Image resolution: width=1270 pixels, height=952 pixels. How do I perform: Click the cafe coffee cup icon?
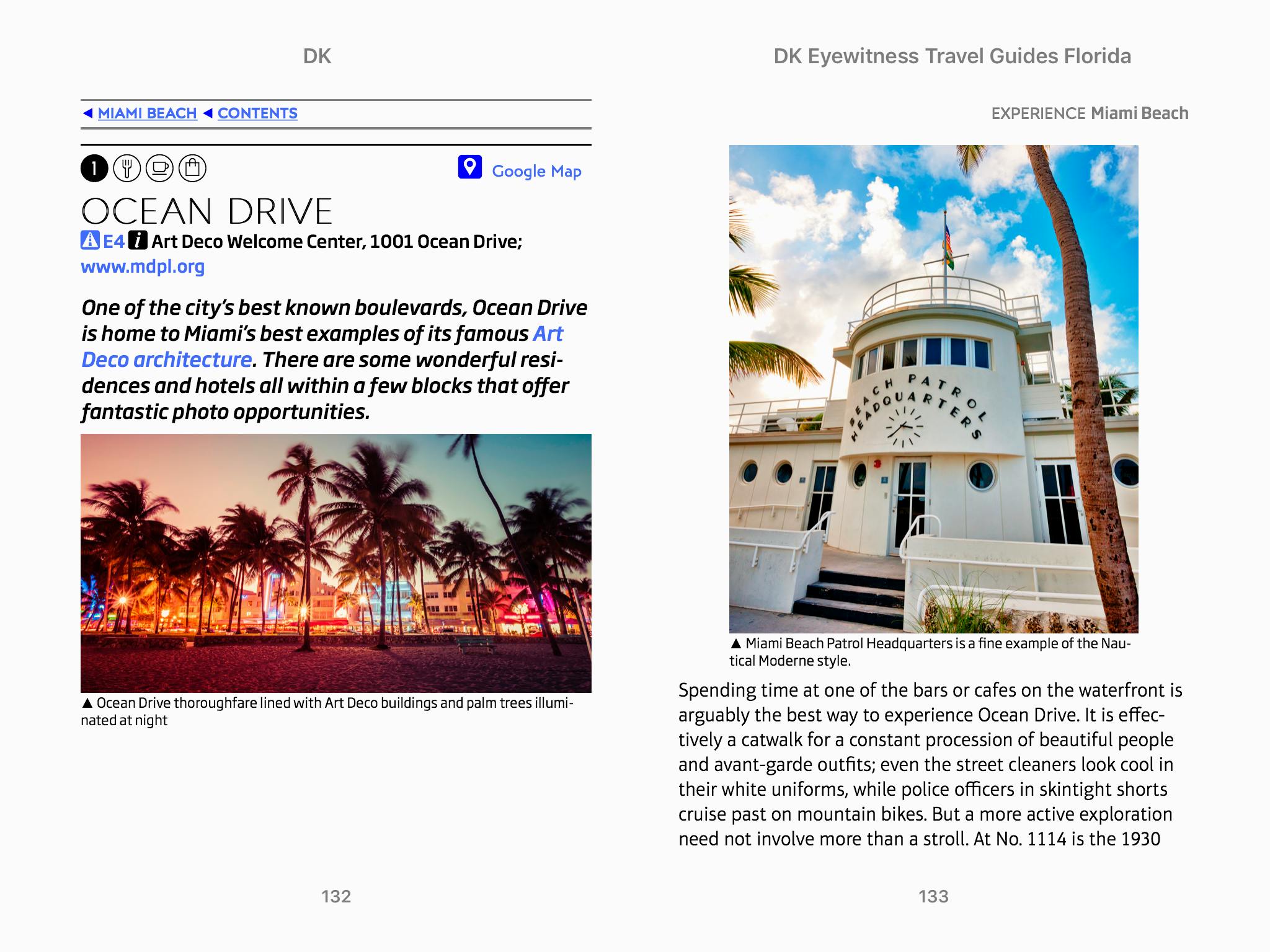click(x=160, y=169)
